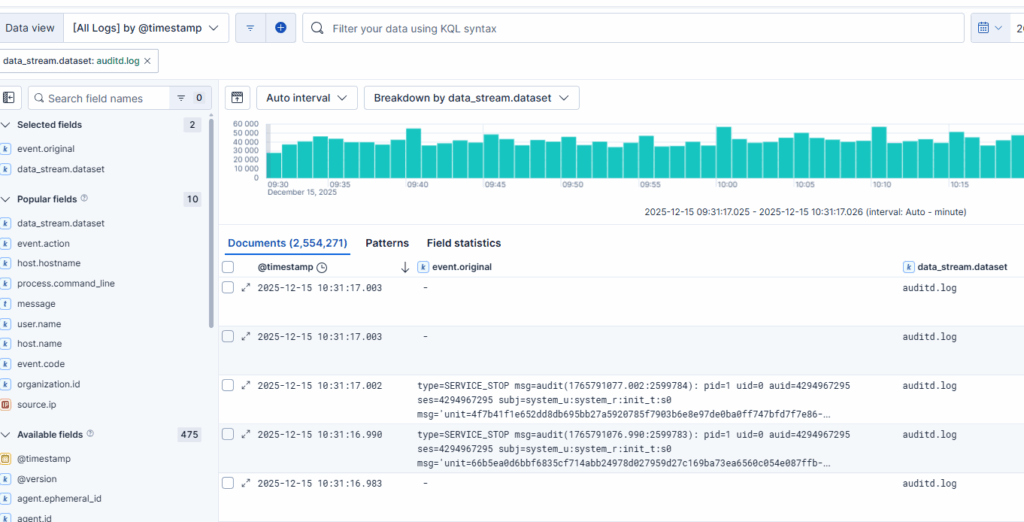Image resolution: width=1024 pixels, height=522 pixels.
Task: Remove the auditd.log filter pill
Action: click(x=148, y=61)
